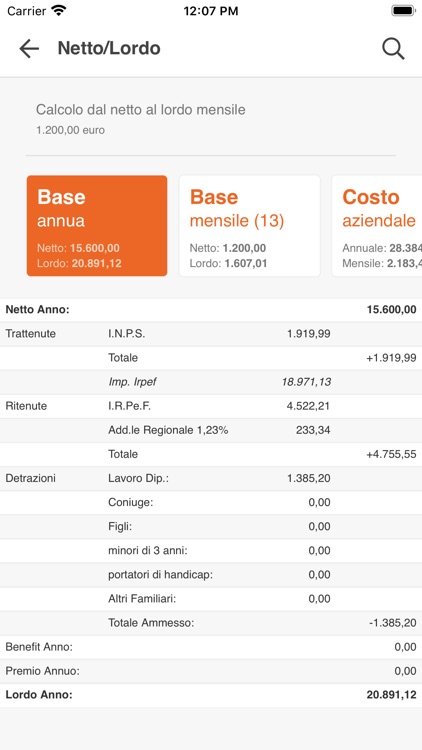The image size is (422, 750).
Task: Select the 'minori di 3 anni:' label
Action: [x=148, y=551]
